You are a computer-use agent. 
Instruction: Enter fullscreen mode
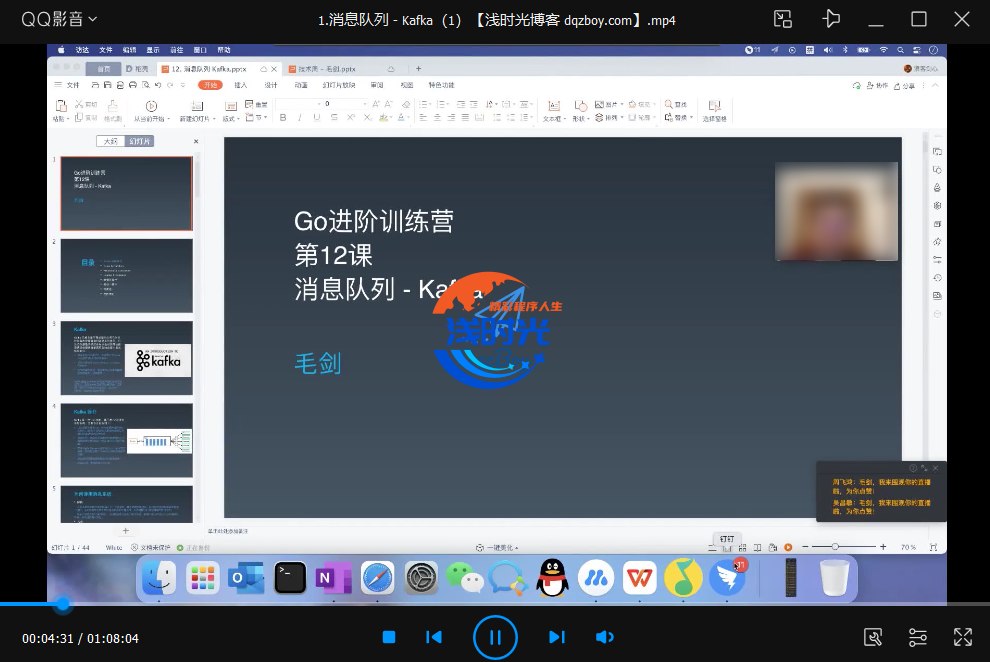(x=962, y=637)
